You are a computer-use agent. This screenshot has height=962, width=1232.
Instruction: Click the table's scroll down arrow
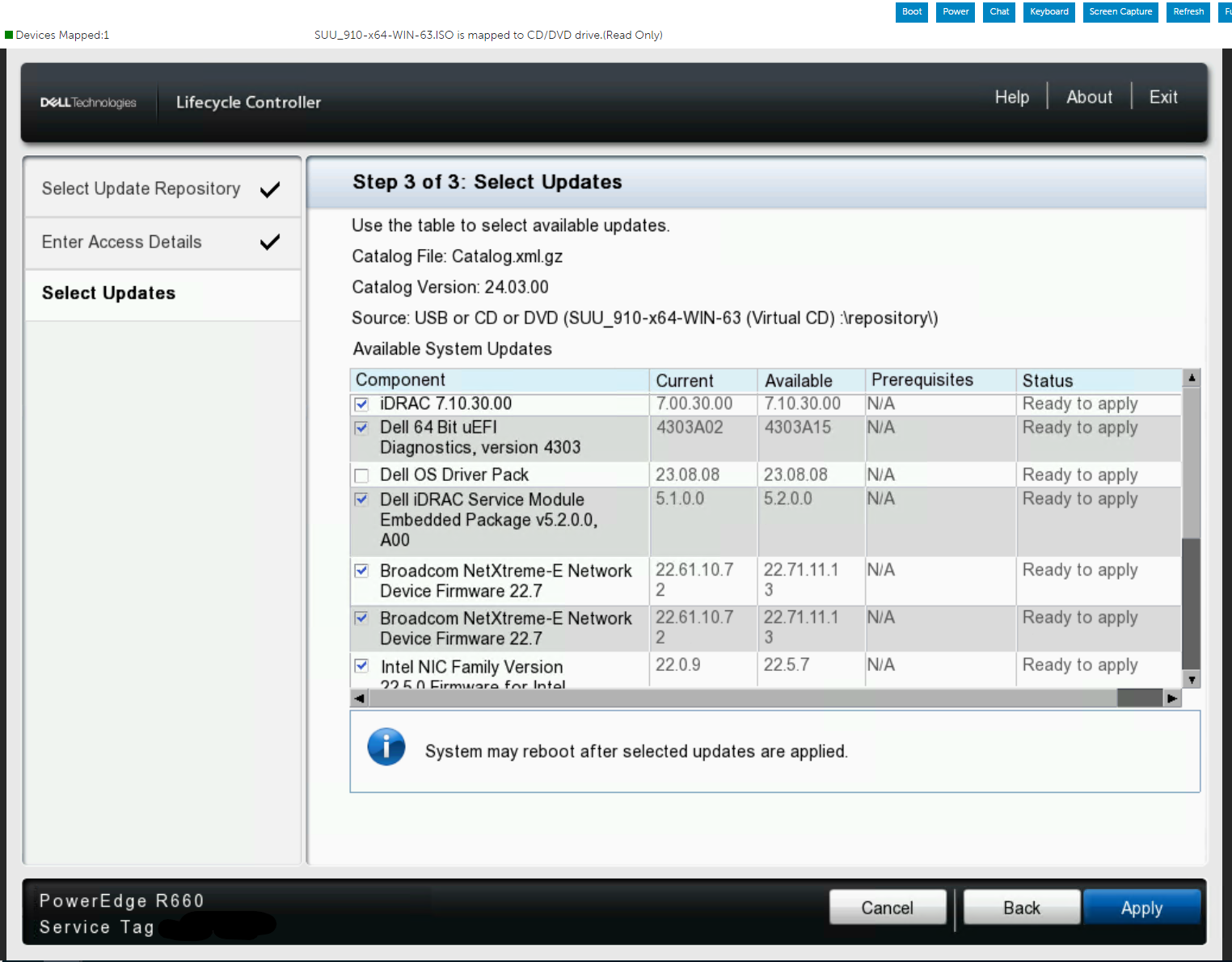click(1192, 679)
